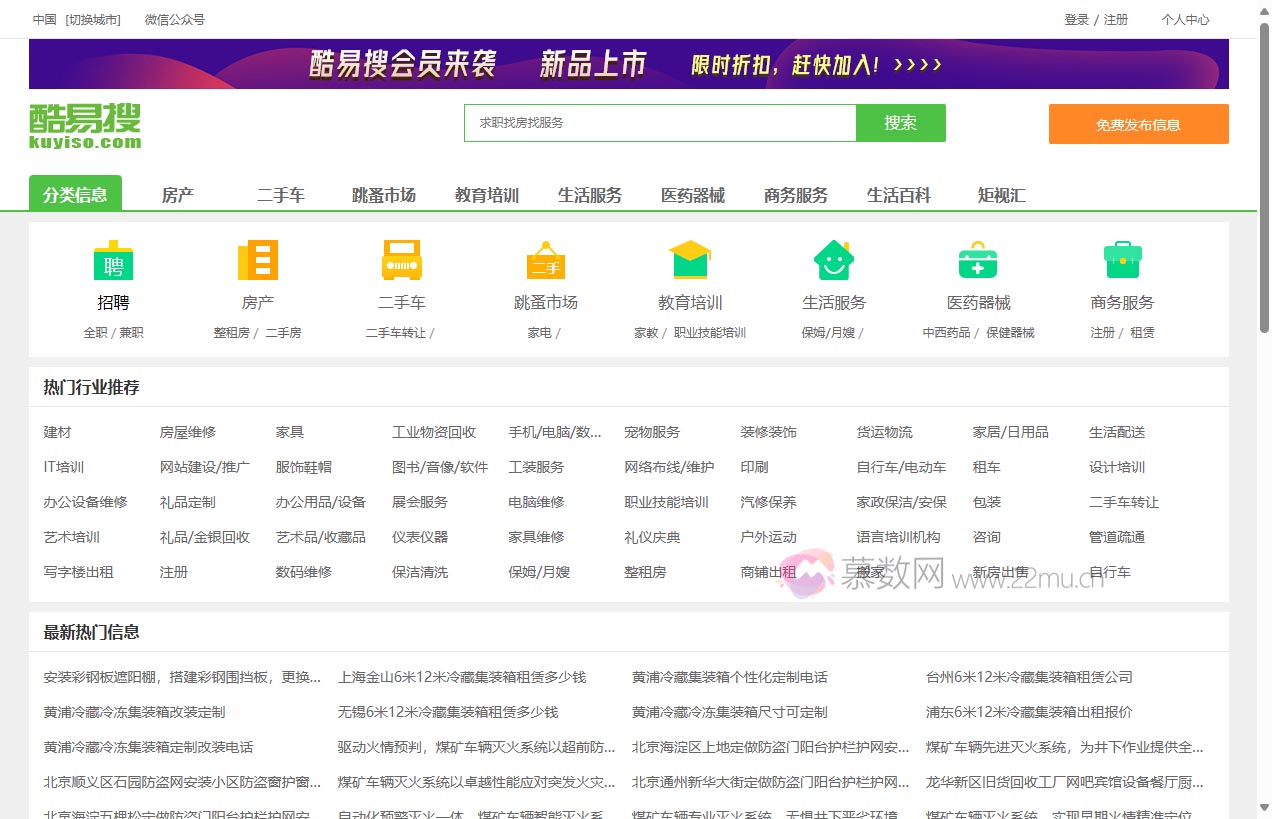Open the 商务服务 (business services) icon
Screen dimensions: 1272x819
pos(1121,262)
